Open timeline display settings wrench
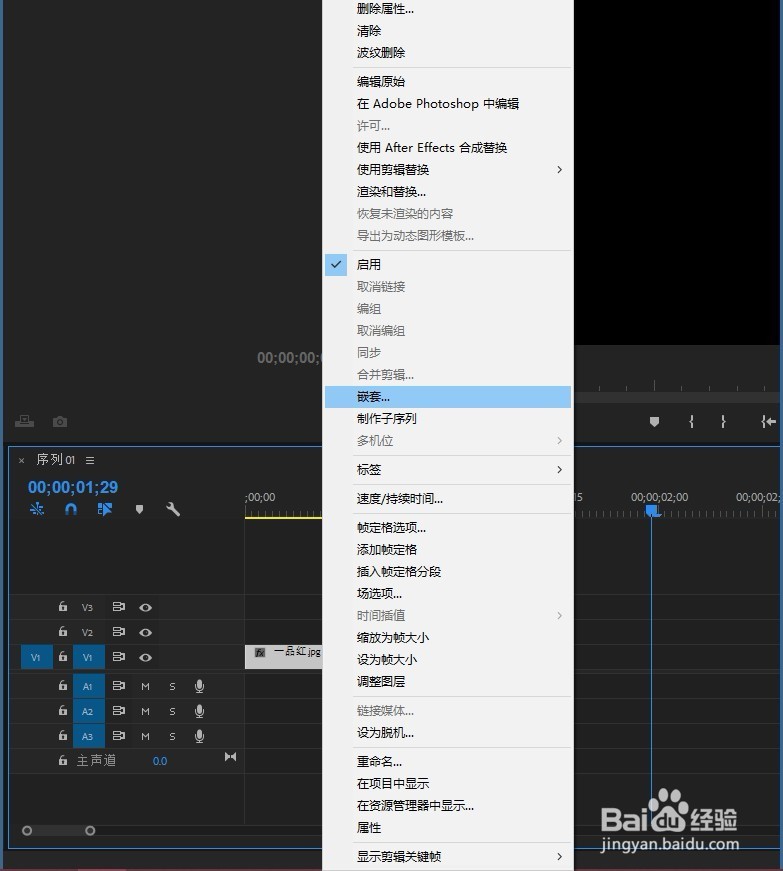Screen dimensions: 783x871 click(x=173, y=509)
